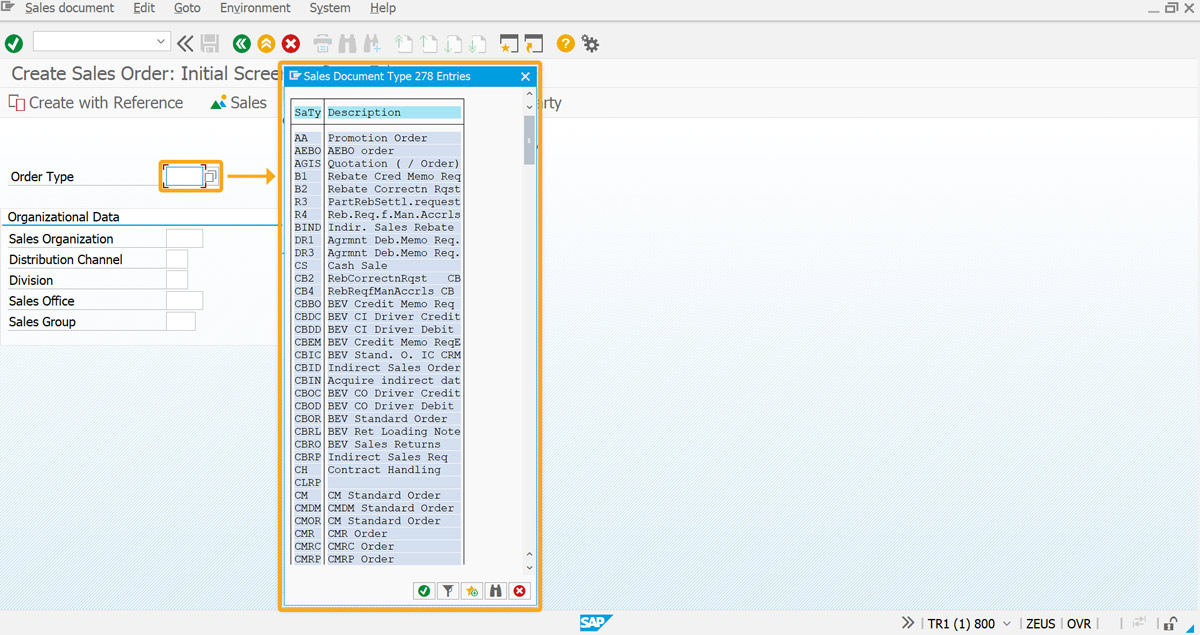
Task: Click the Next Page icon
Action: pos(453,43)
